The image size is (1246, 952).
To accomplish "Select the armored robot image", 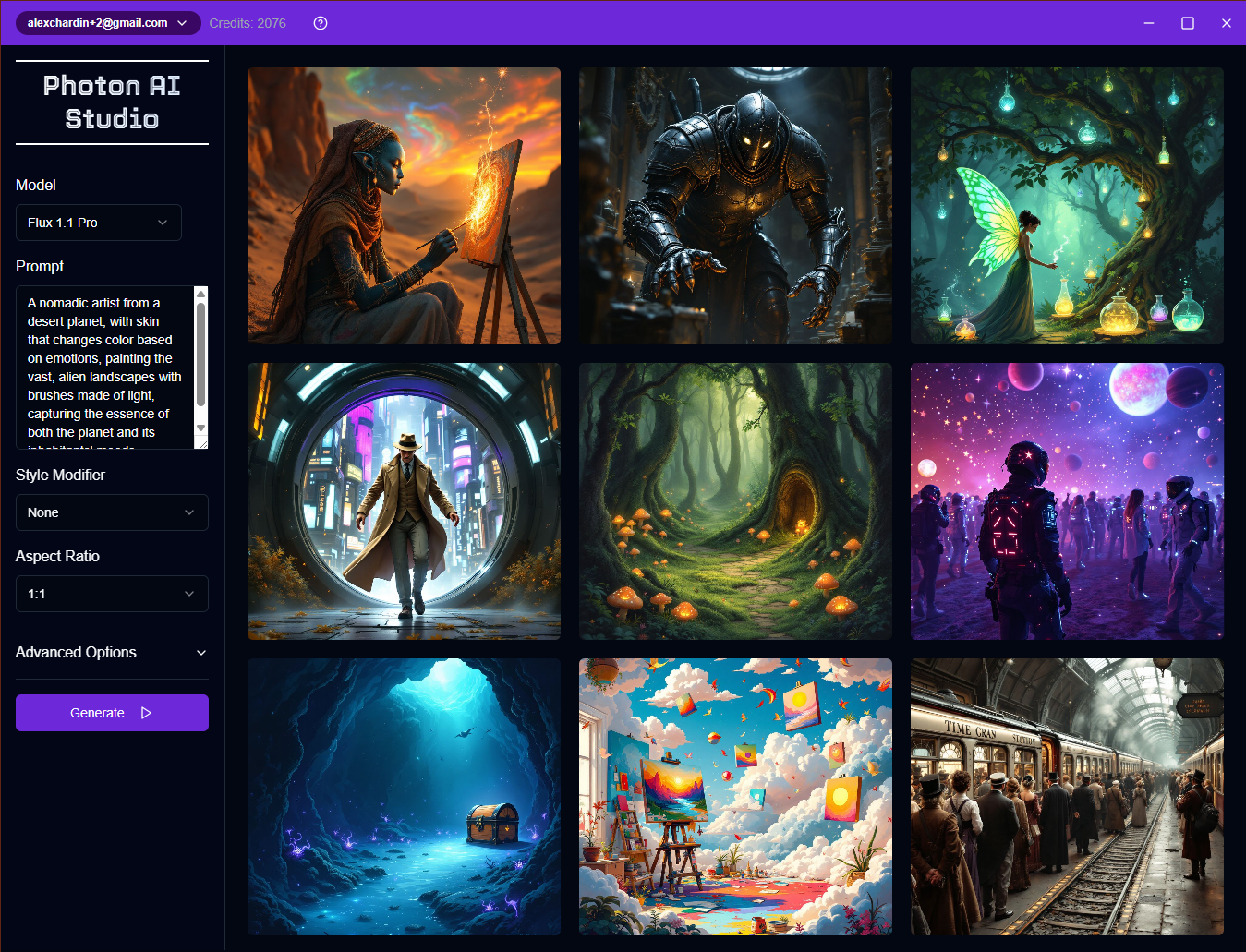I will tap(734, 205).
